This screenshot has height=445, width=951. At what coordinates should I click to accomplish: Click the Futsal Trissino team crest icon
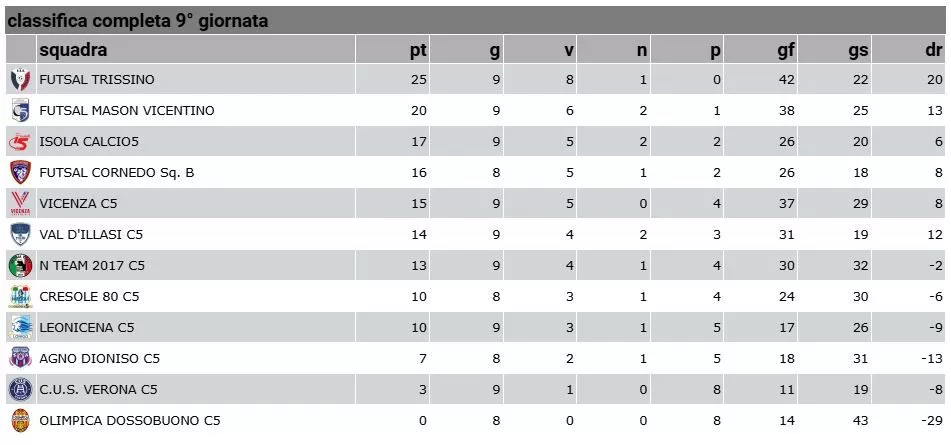coord(21,79)
